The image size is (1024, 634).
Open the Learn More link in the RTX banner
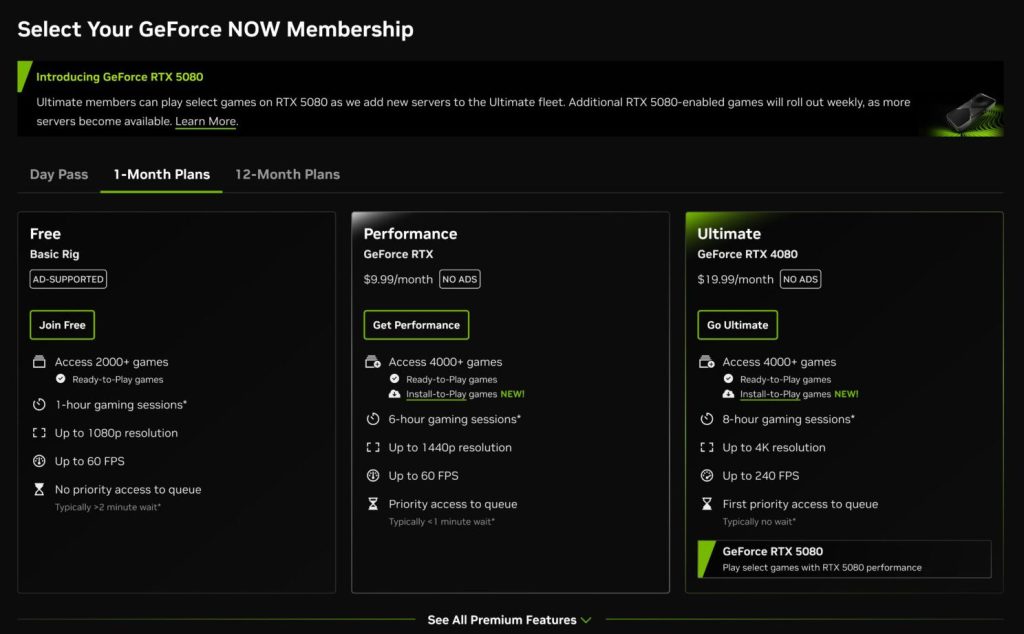coord(205,121)
